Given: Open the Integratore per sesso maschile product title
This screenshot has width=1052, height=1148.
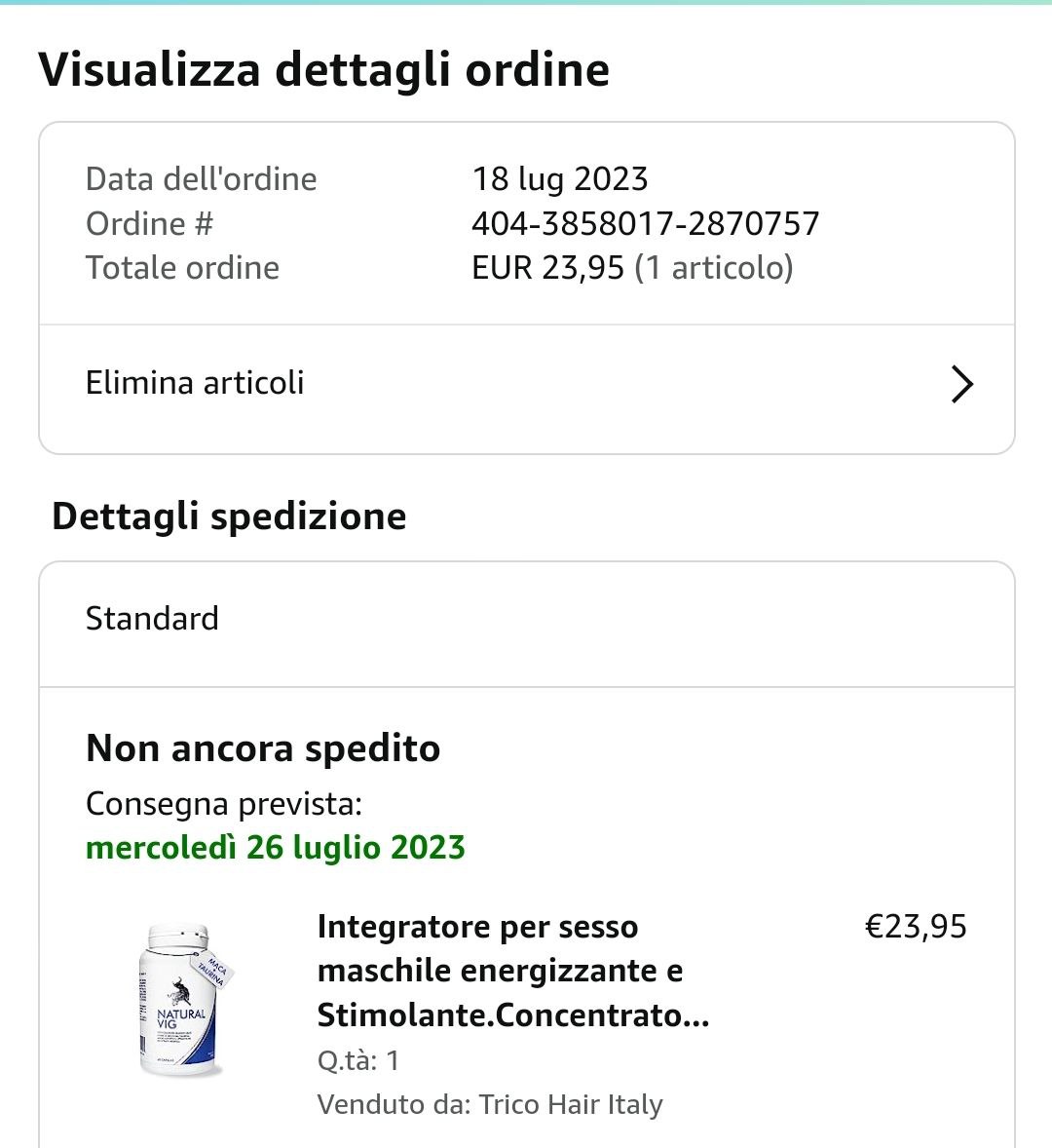Looking at the screenshot, I should 512,971.
